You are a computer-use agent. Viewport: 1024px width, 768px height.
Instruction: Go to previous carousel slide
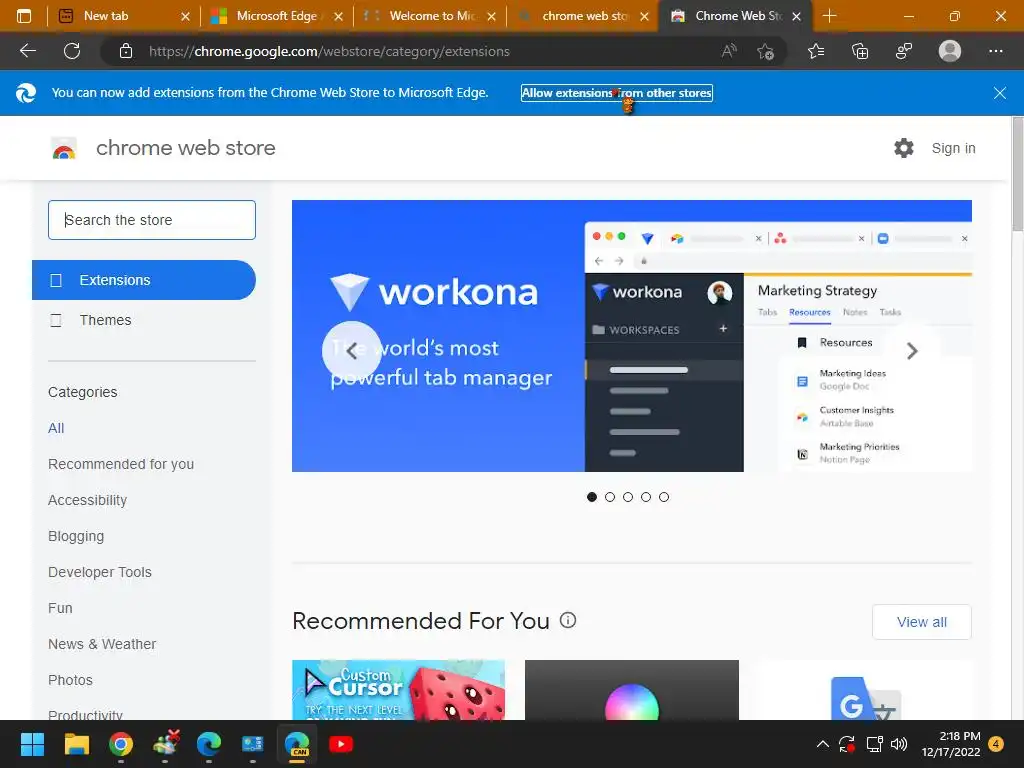click(351, 351)
